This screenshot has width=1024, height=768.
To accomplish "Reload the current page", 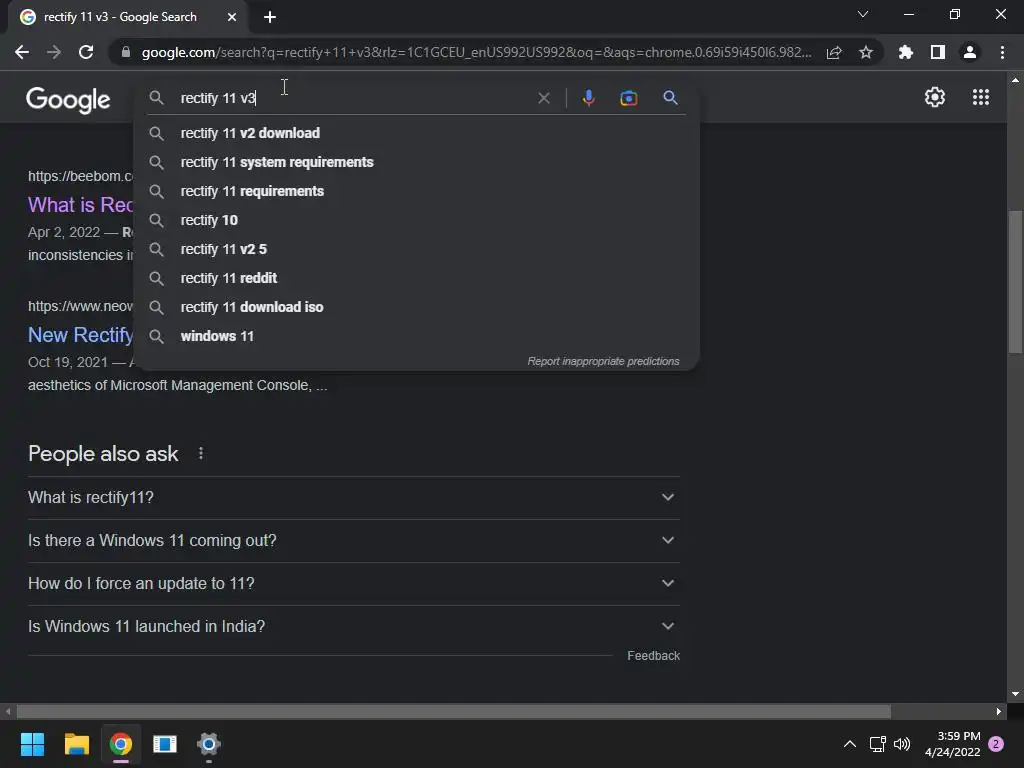I will click(86, 52).
